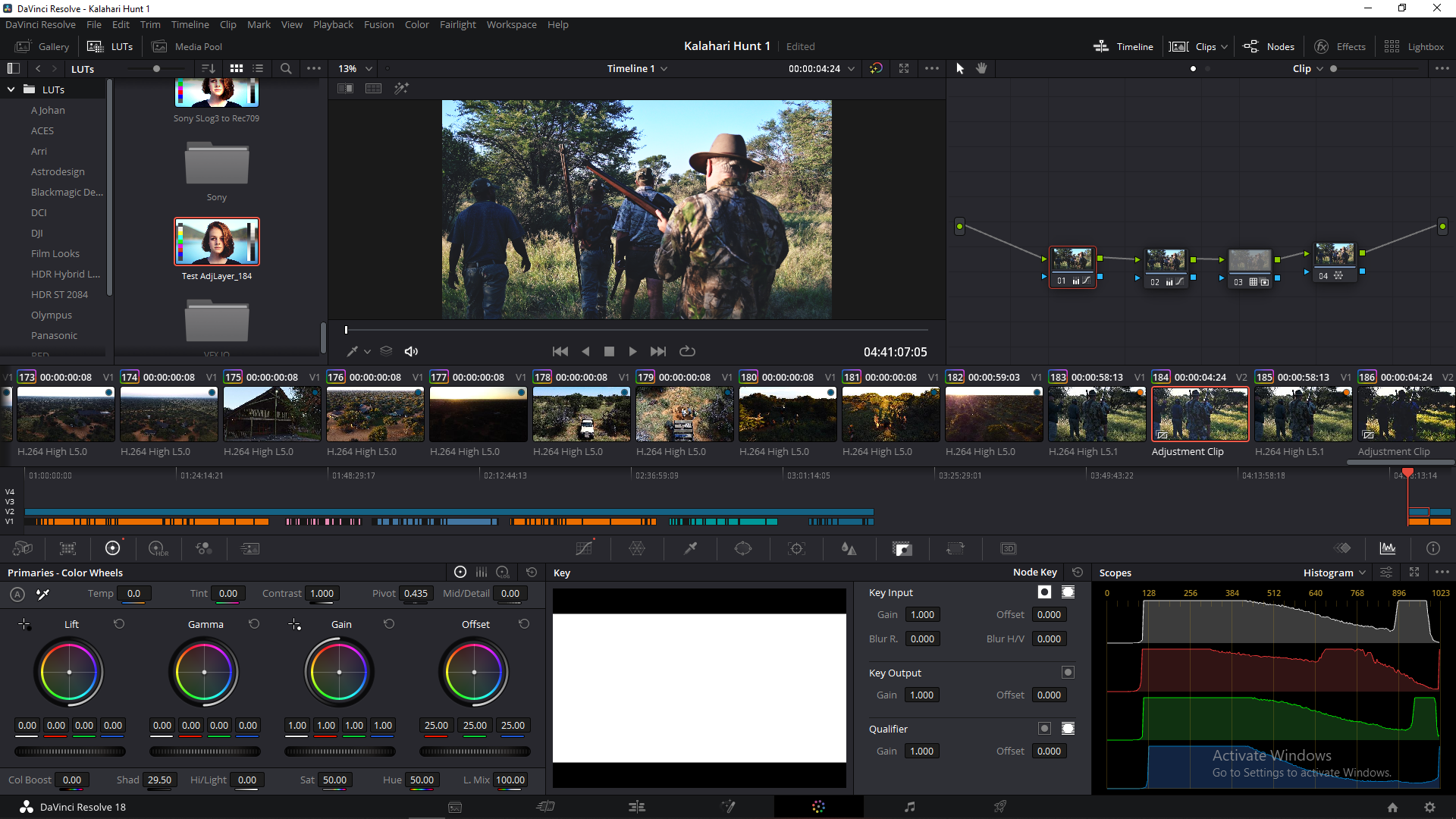The image size is (1456, 819).
Task: Open the Tracker palette
Action: coord(796,548)
